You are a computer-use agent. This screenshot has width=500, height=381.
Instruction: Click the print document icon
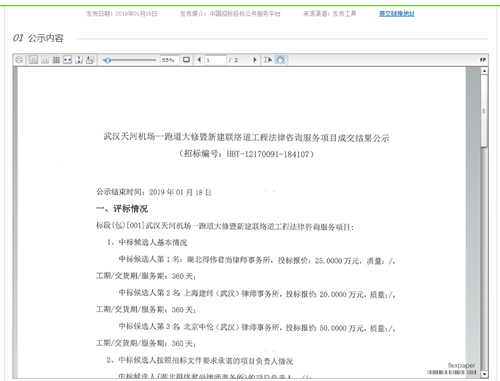coord(19,60)
